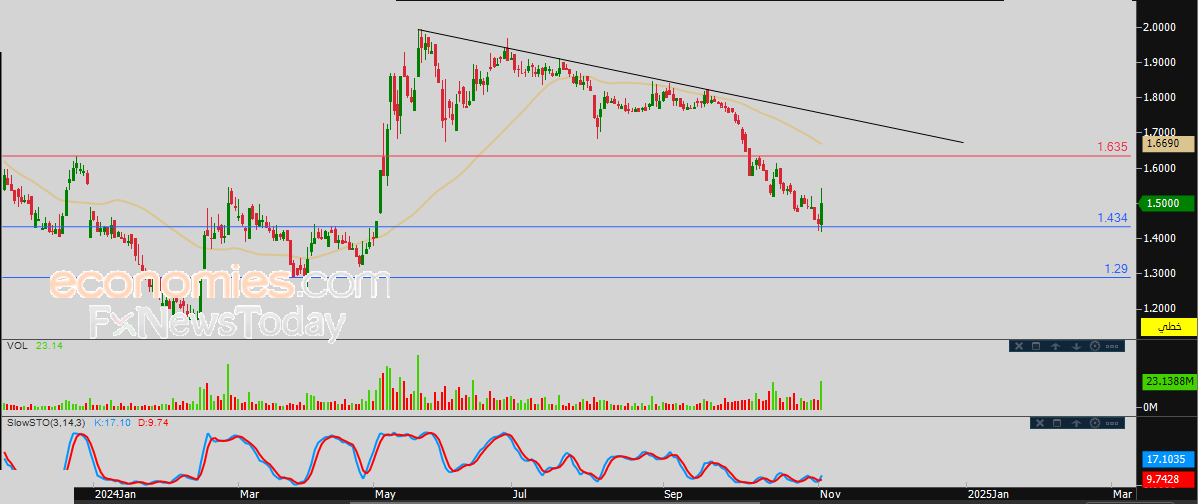Maximize the SlowSTO indicator panel
The width and height of the screenshot is (1198, 504).
[x=1057, y=422]
